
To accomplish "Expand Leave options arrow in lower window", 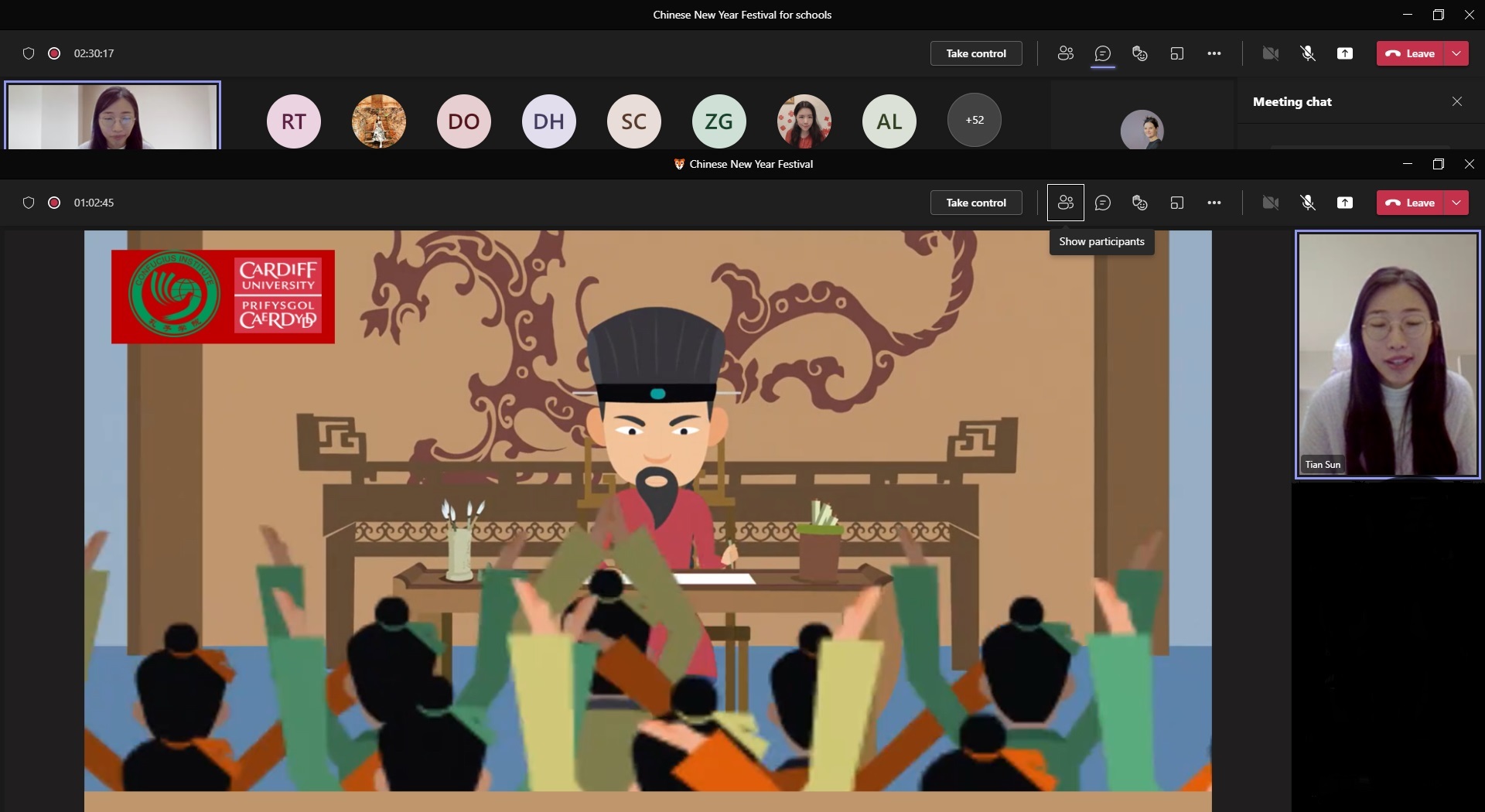I will (1456, 203).
